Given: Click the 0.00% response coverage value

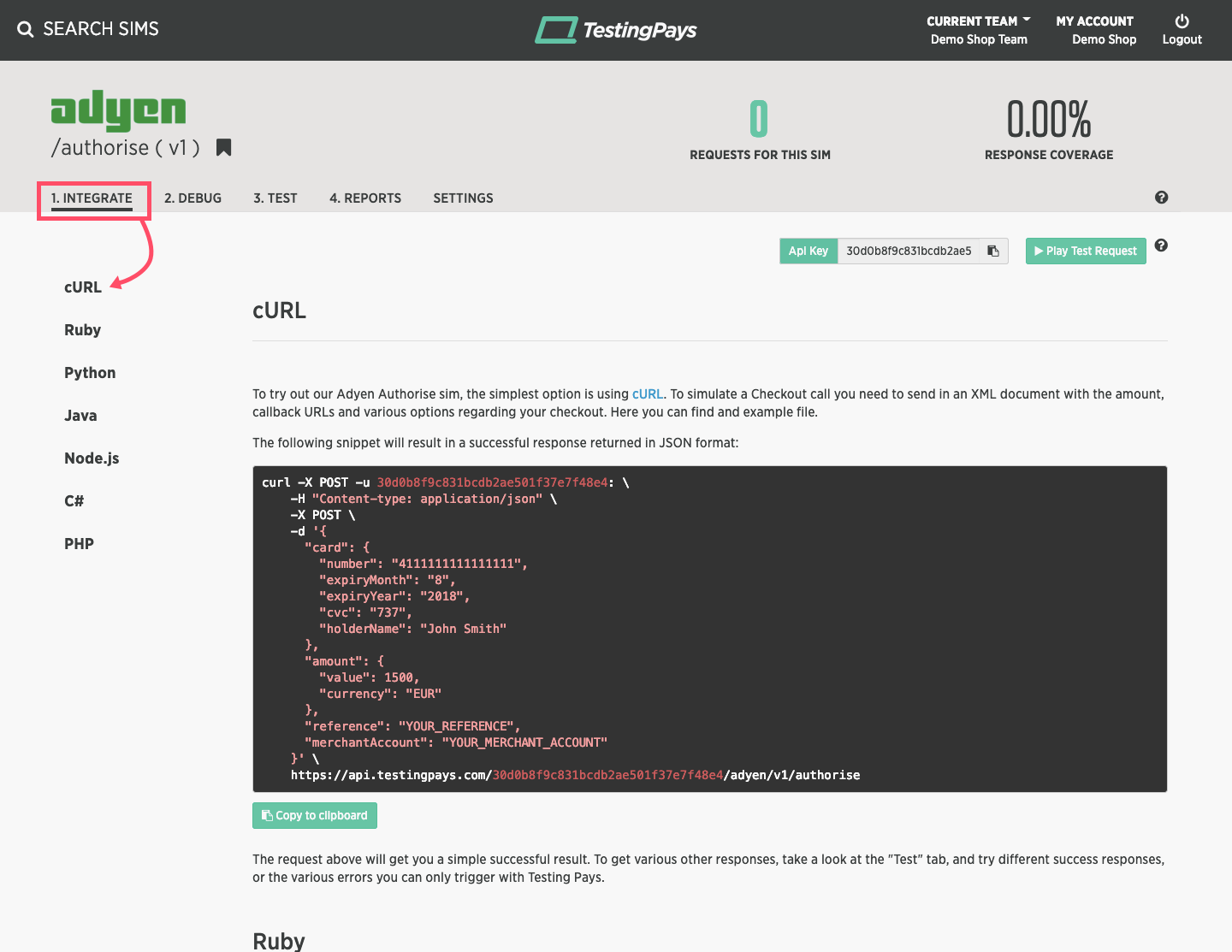Looking at the screenshot, I should (x=1049, y=119).
